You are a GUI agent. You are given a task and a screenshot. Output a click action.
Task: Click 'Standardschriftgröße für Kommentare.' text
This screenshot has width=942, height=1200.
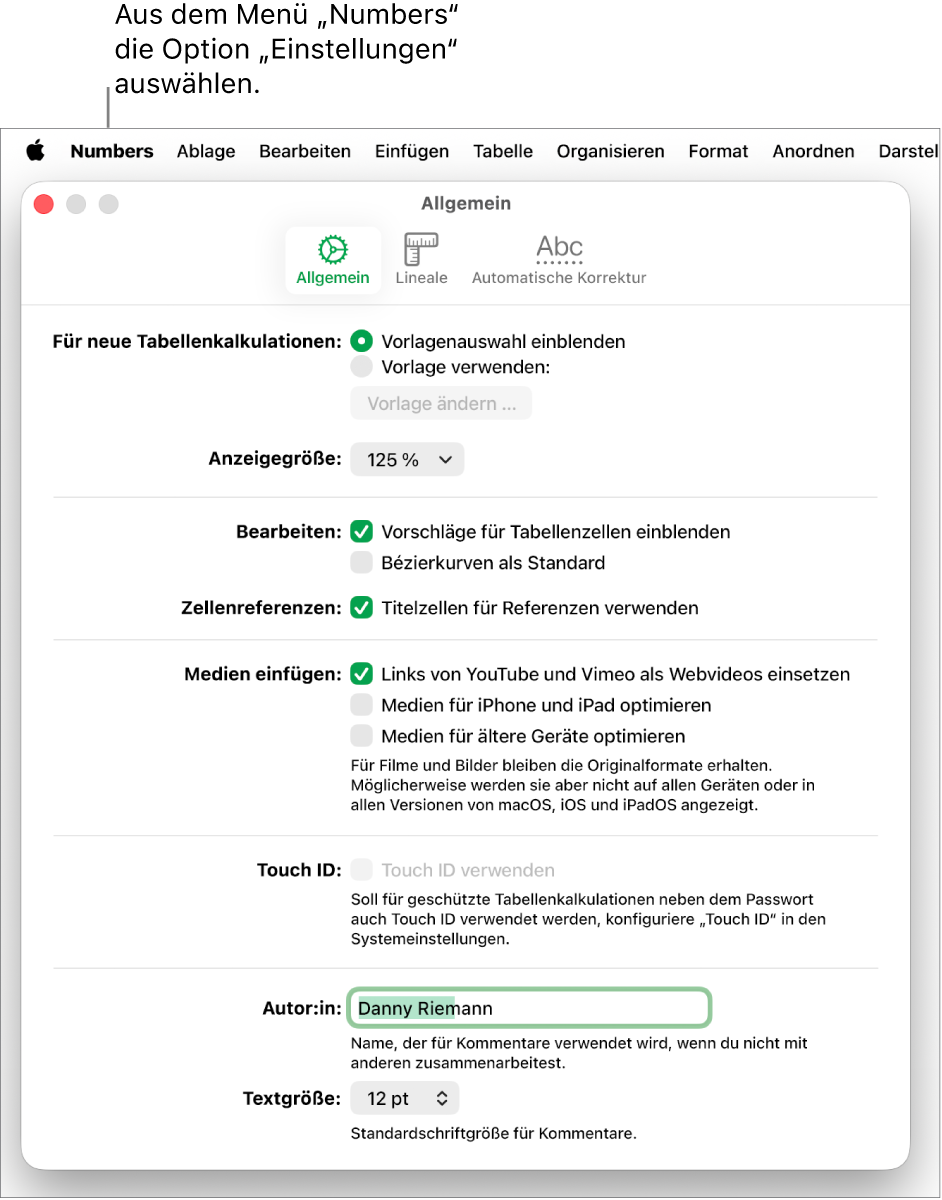click(494, 1134)
